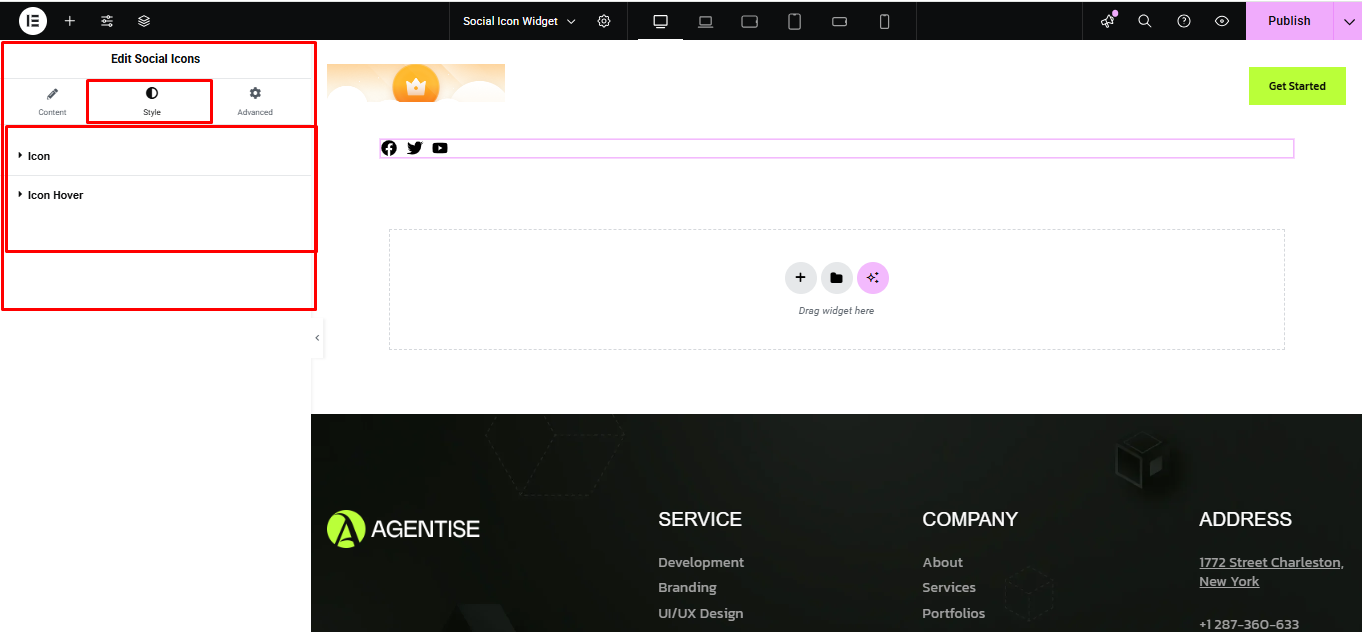Switch to Laptop device preview
The height and width of the screenshot is (632, 1362).
pyautogui.click(x=705, y=21)
